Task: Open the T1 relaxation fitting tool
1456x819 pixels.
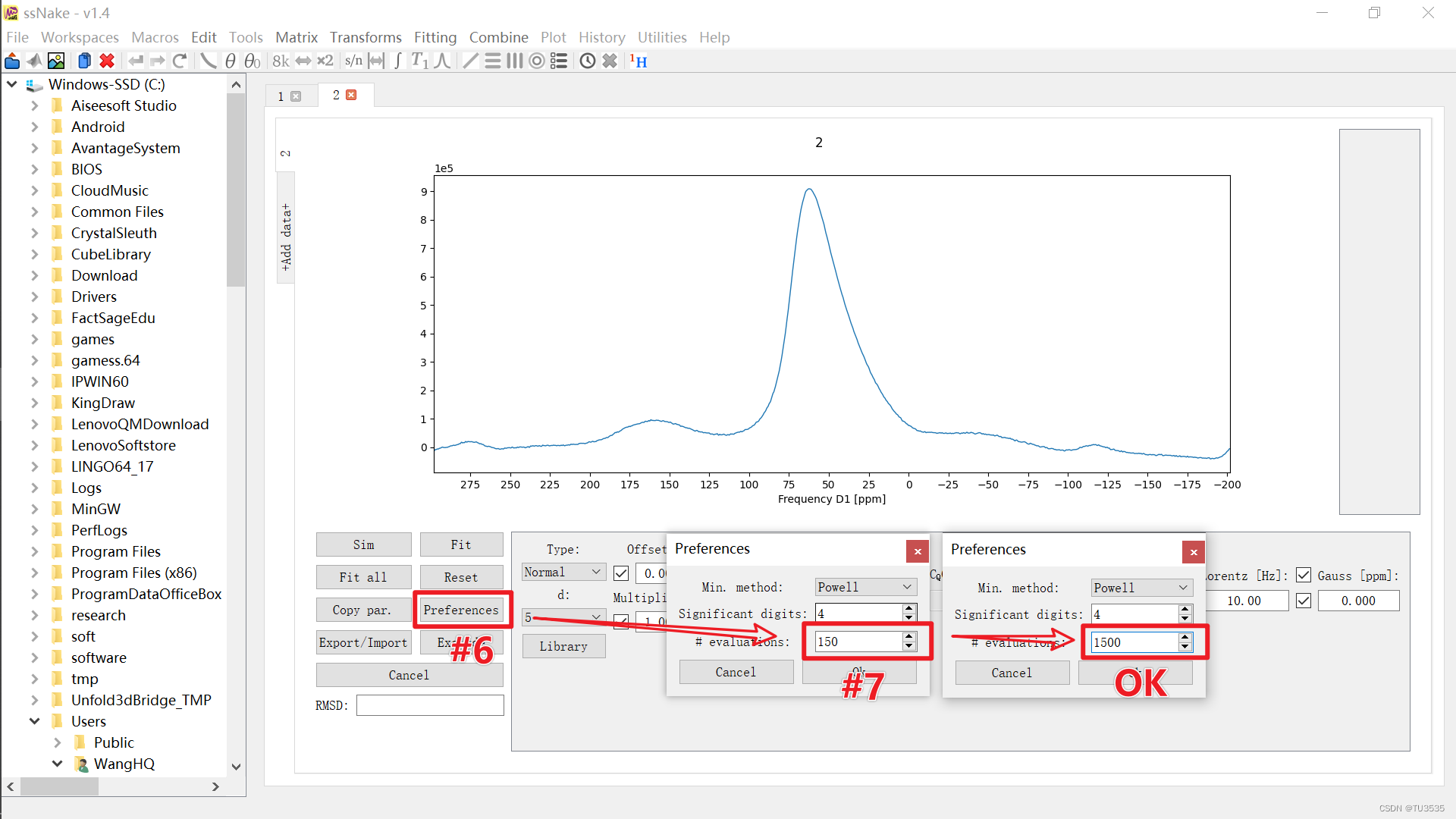Action: (x=419, y=61)
